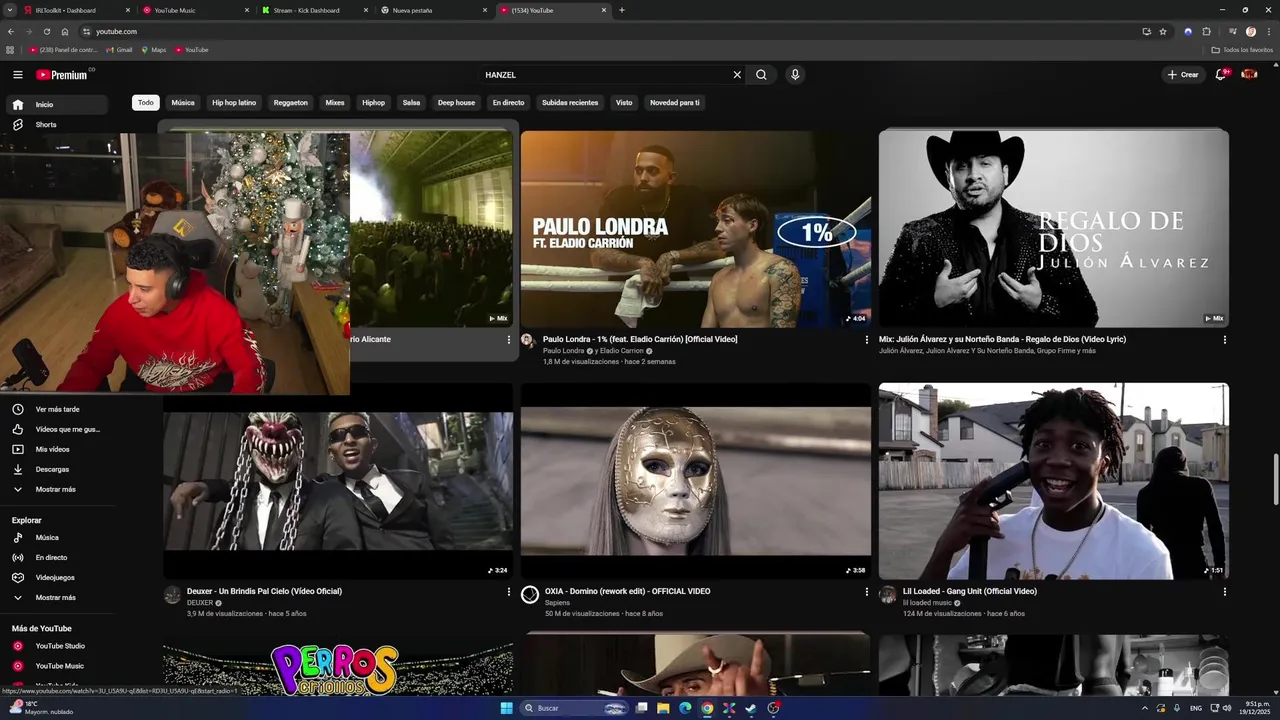Switch to Nueva pestaña tab
1280x720 pixels.
(434, 10)
